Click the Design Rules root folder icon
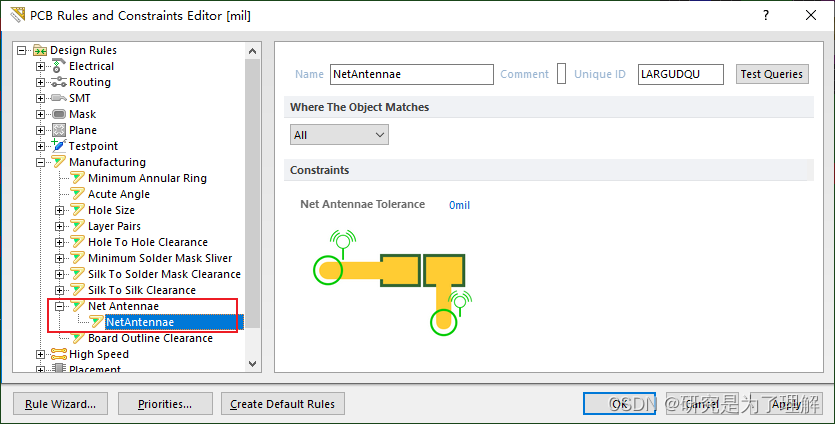 tap(40, 50)
